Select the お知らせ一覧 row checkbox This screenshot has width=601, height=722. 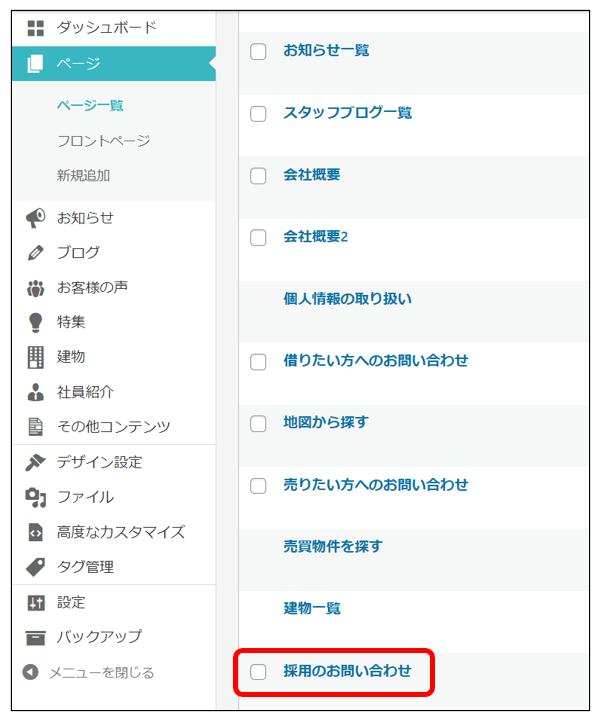(258, 51)
